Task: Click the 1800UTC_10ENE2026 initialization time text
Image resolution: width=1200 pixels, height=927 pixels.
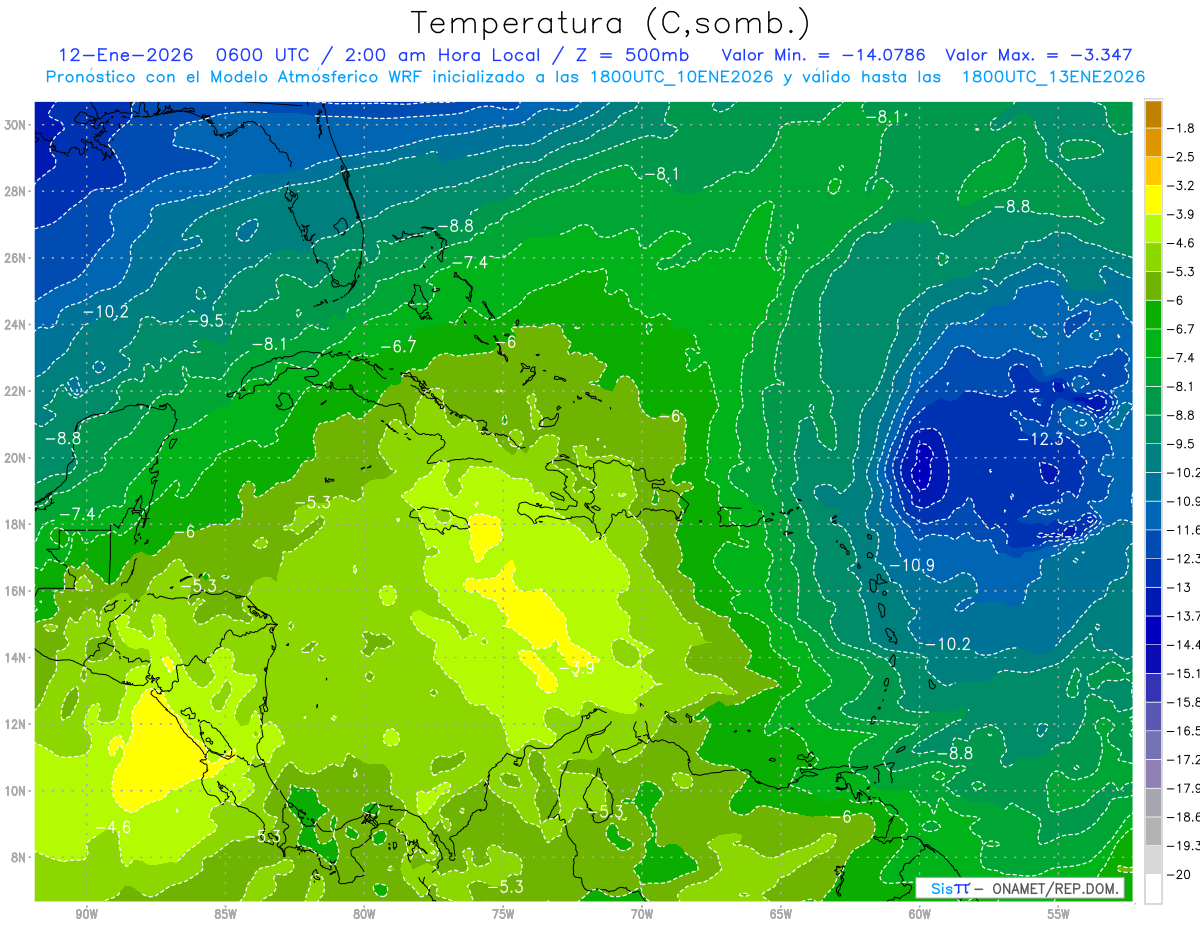Action: [682, 77]
